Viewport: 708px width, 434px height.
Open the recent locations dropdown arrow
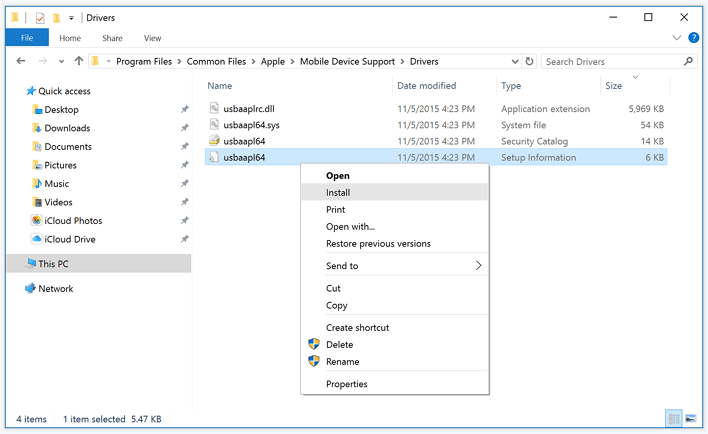(x=62, y=61)
